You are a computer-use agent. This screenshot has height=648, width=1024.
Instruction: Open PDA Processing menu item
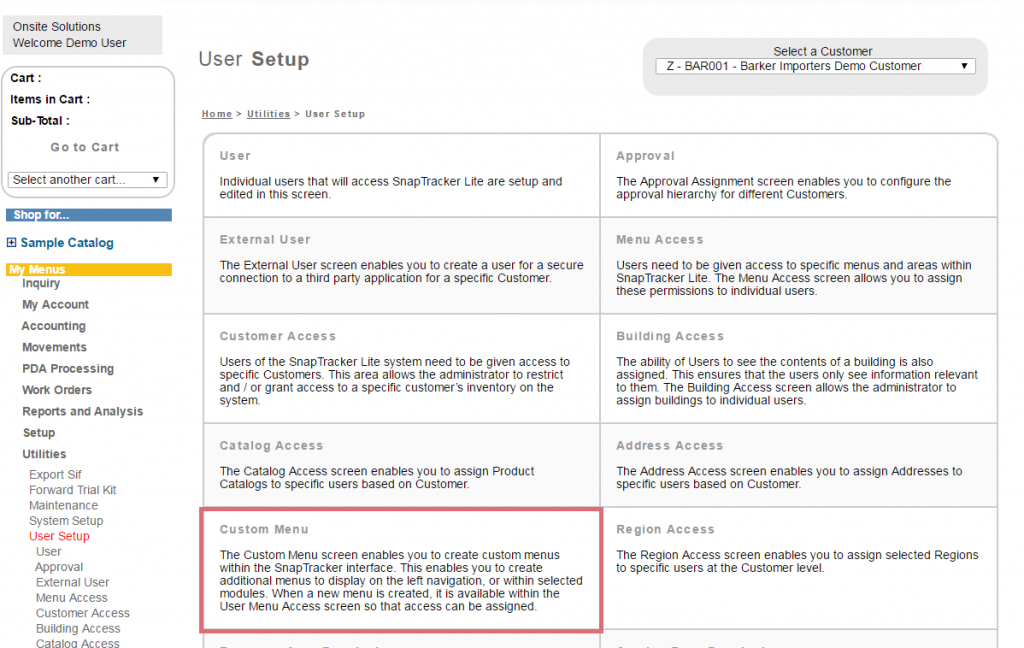68,369
